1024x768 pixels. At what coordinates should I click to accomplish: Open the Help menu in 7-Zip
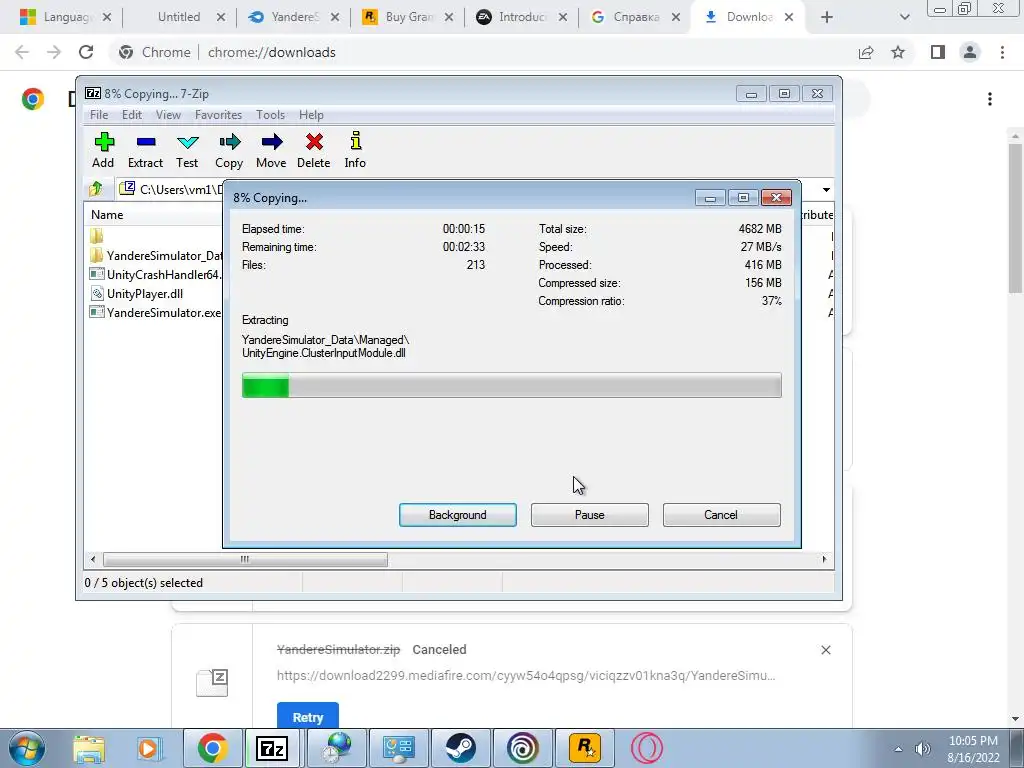click(311, 115)
